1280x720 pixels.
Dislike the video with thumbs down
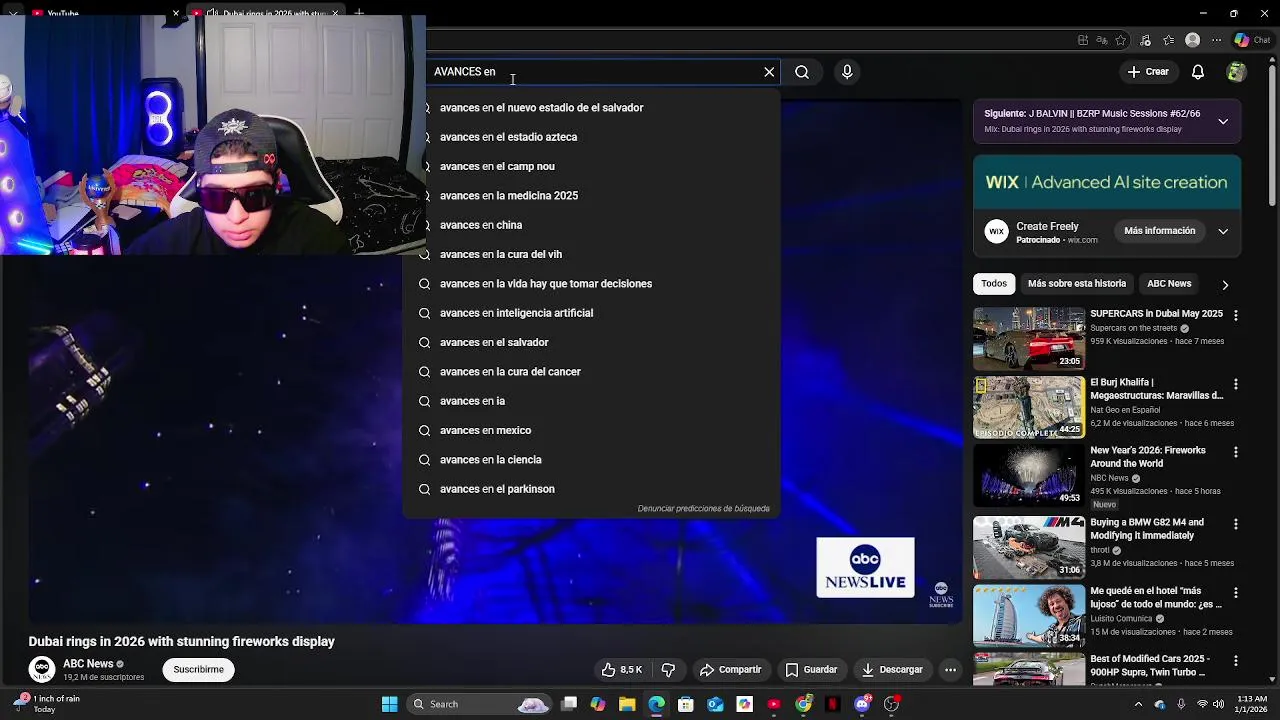(668, 670)
